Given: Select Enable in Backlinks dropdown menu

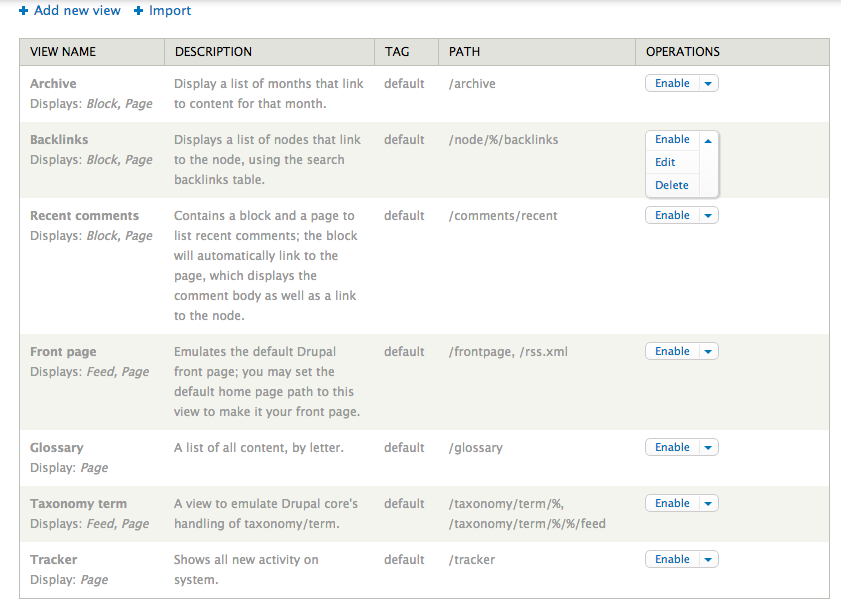Looking at the screenshot, I should (x=672, y=140).
